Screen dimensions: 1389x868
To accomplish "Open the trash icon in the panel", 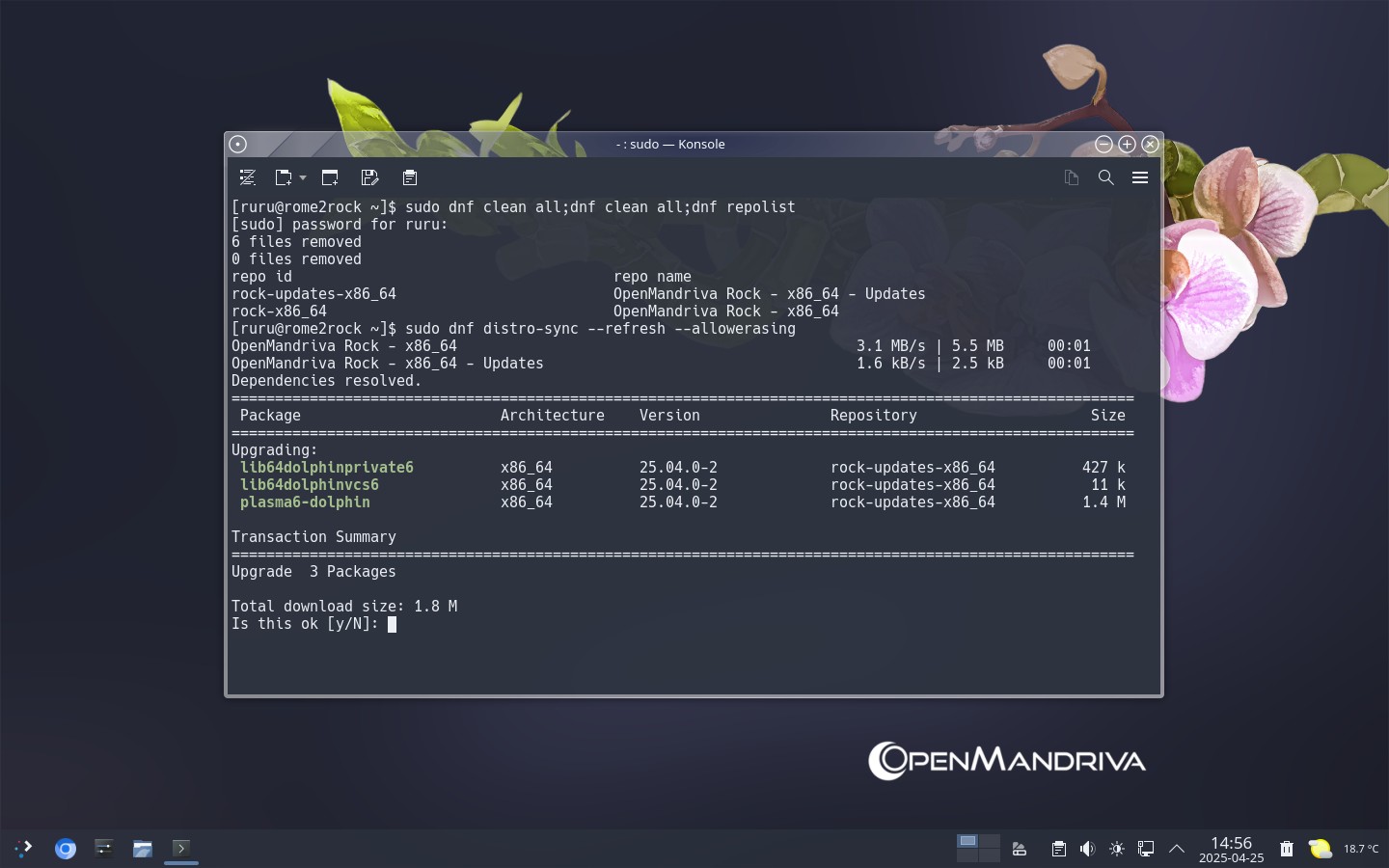I will 1287,849.
